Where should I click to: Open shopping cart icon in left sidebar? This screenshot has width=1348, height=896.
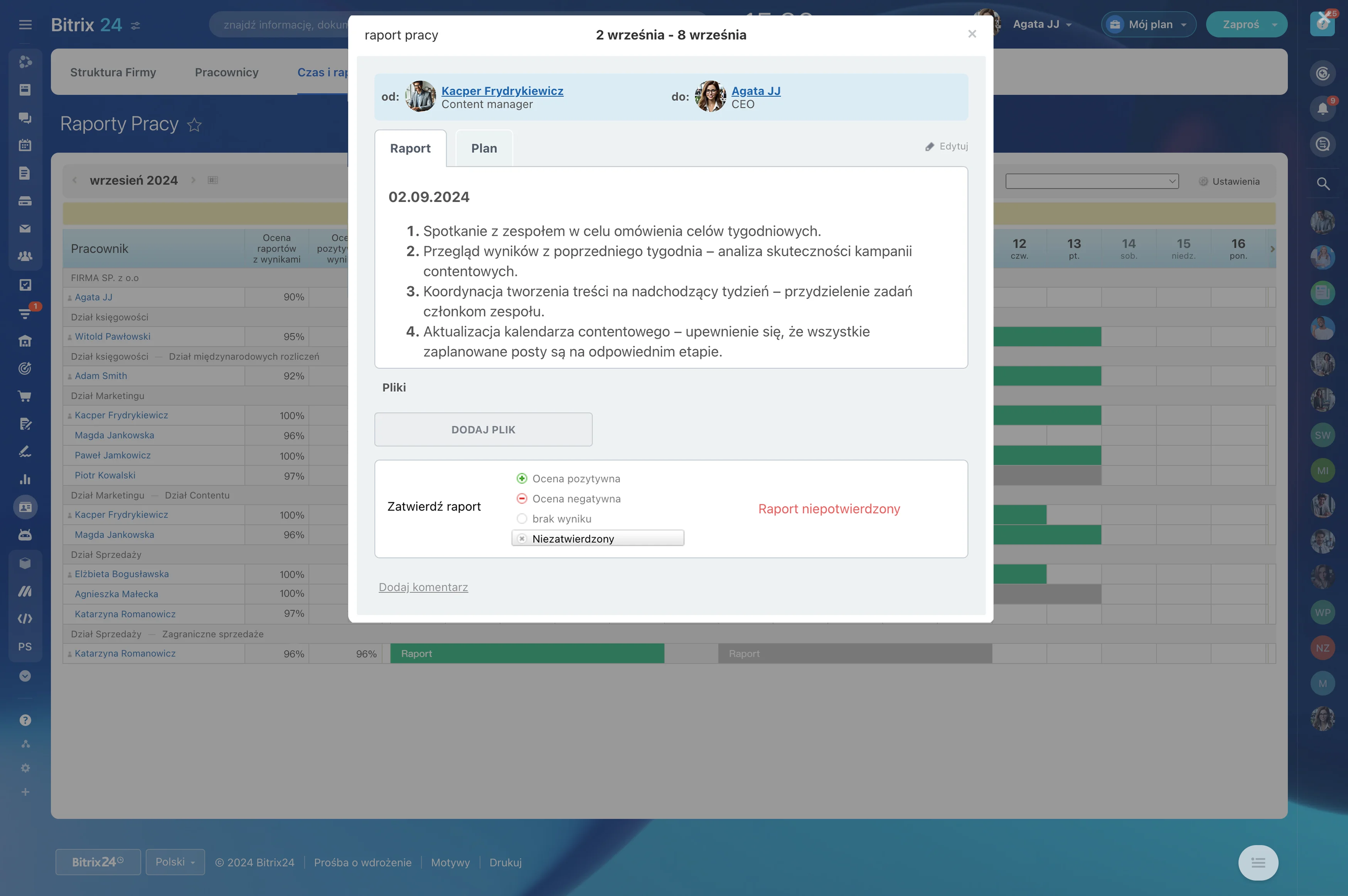pyautogui.click(x=25, y=396)
